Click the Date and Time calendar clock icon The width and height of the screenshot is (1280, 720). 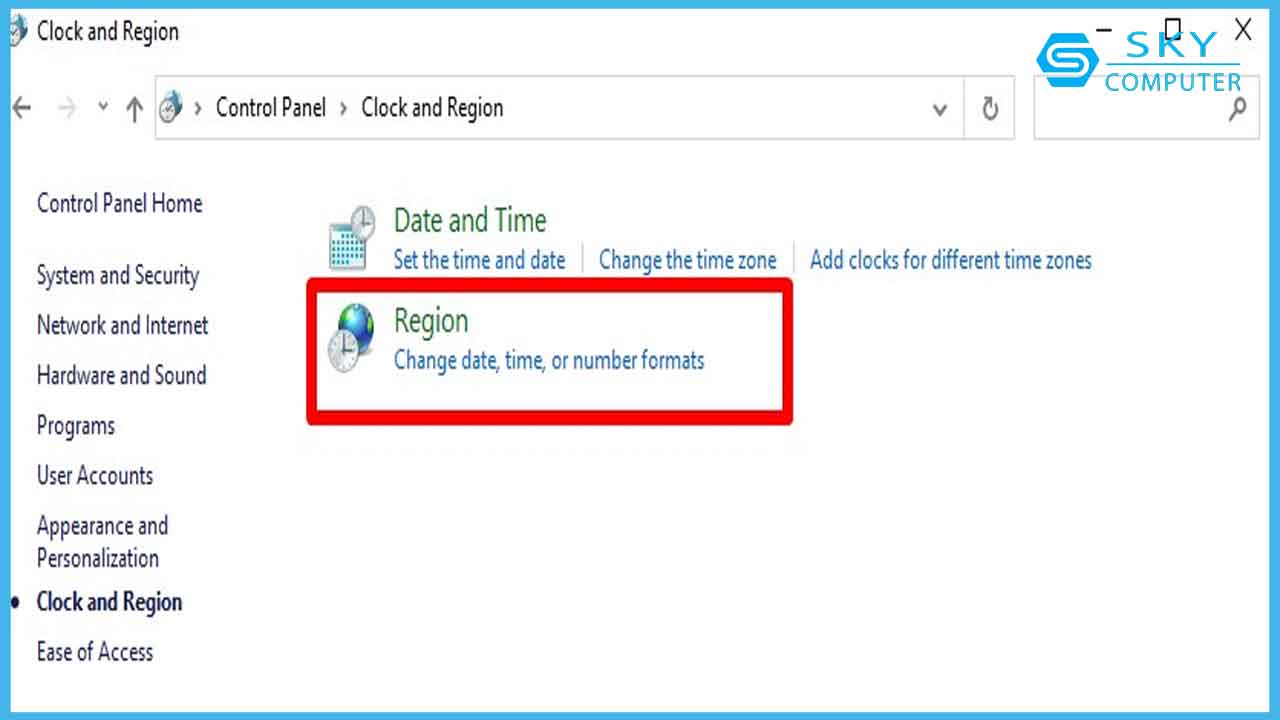[352, 238]
